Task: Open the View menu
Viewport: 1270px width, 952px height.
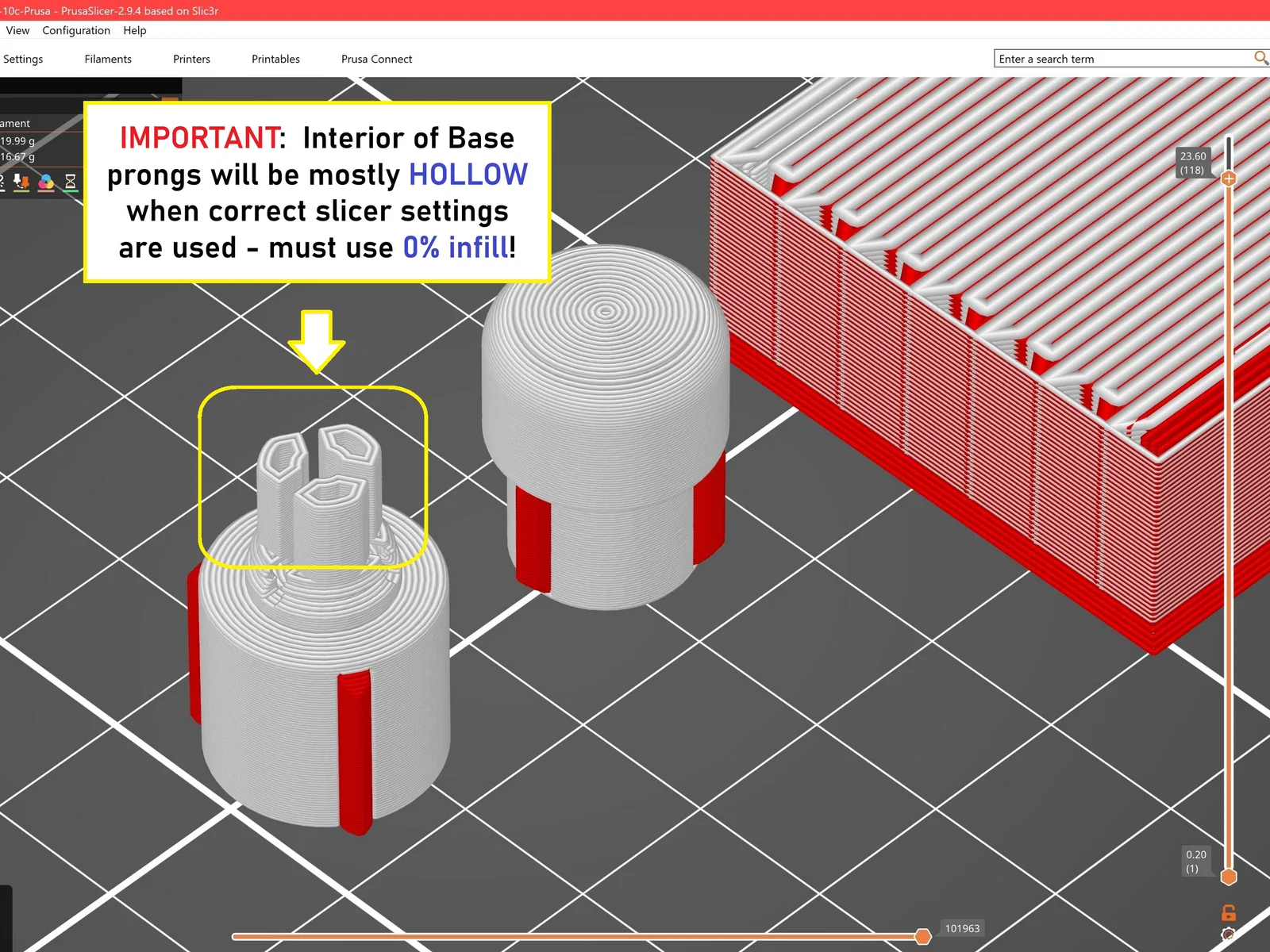Action: click(x=17, y=30)
